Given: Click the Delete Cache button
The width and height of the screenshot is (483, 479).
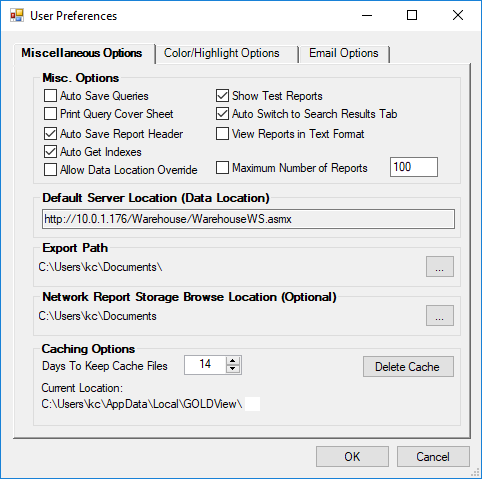Looking at the screenshot, I should click(408, 367).
